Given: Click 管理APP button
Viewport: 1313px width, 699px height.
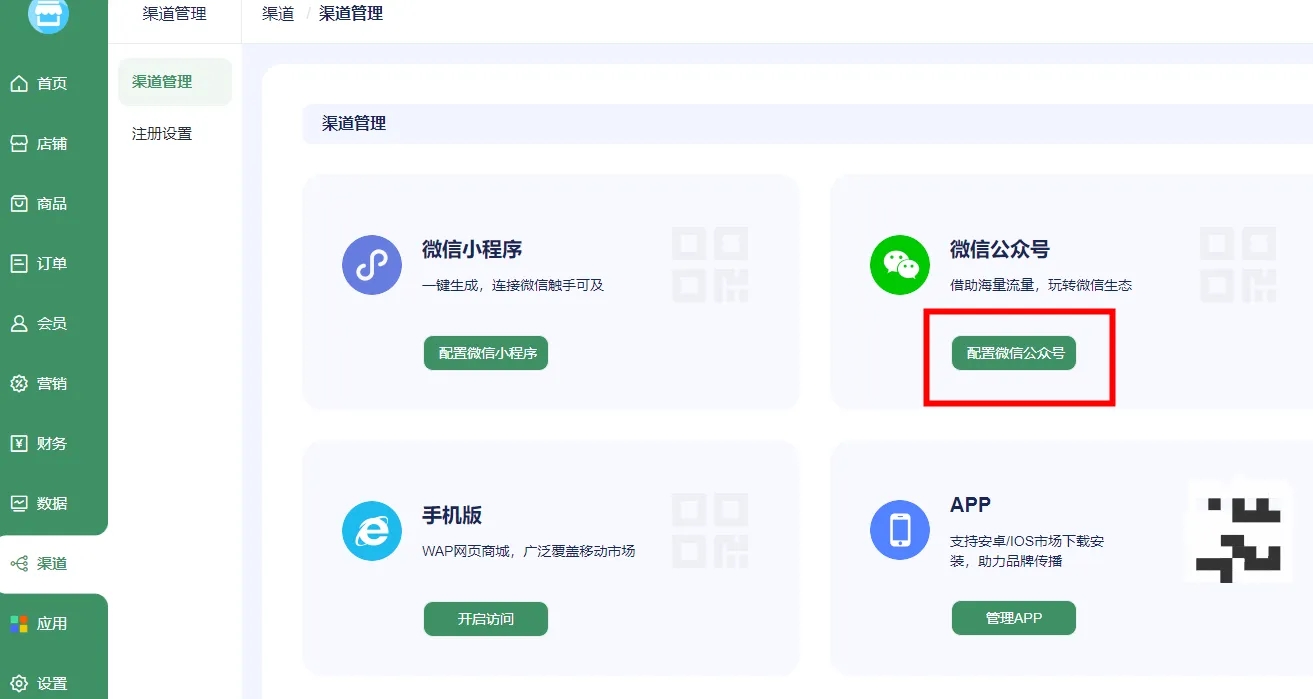Looking at the screenshot, I should point(1013,617).
